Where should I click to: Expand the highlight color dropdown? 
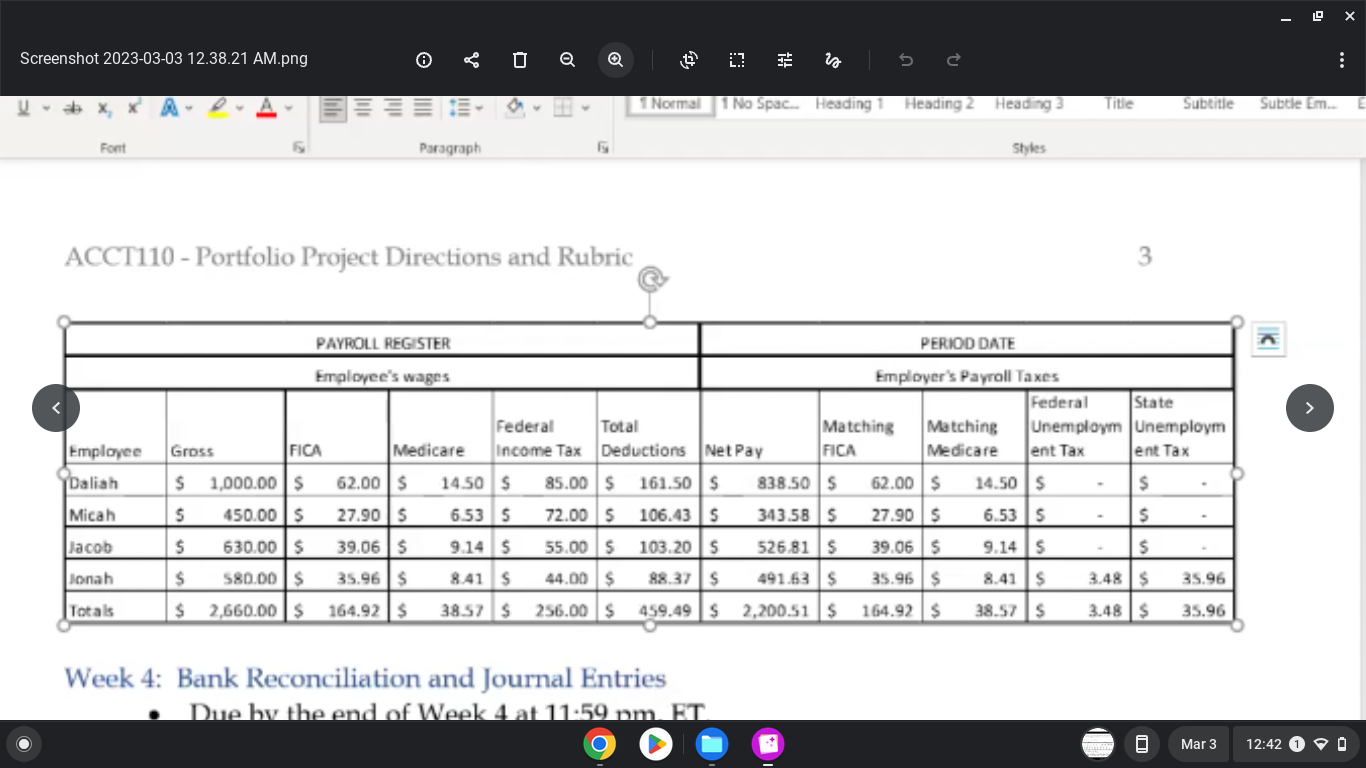pyautogui.click(x=239, y=108)
